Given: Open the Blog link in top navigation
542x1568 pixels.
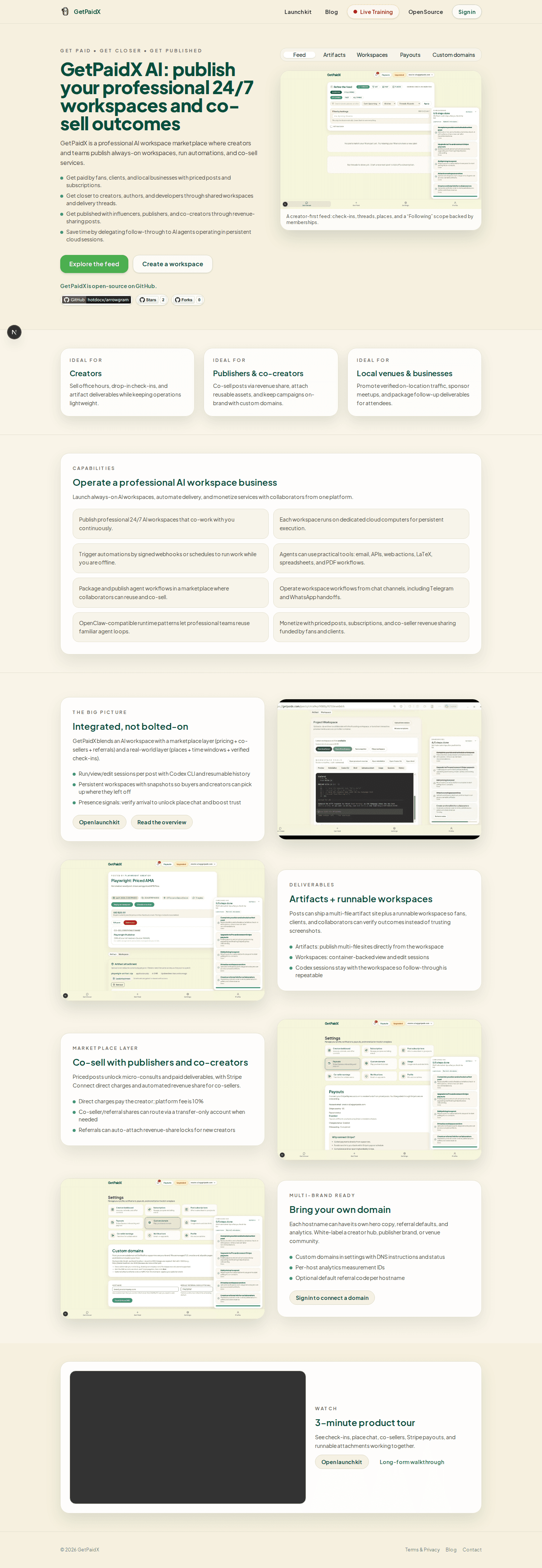Looking at the screenshot, I should tap(332, 12).
